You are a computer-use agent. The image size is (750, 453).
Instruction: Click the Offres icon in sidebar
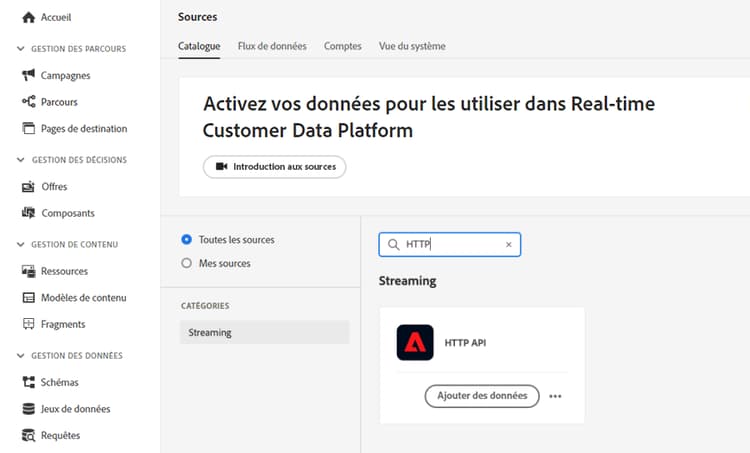[x=29, y=187]
